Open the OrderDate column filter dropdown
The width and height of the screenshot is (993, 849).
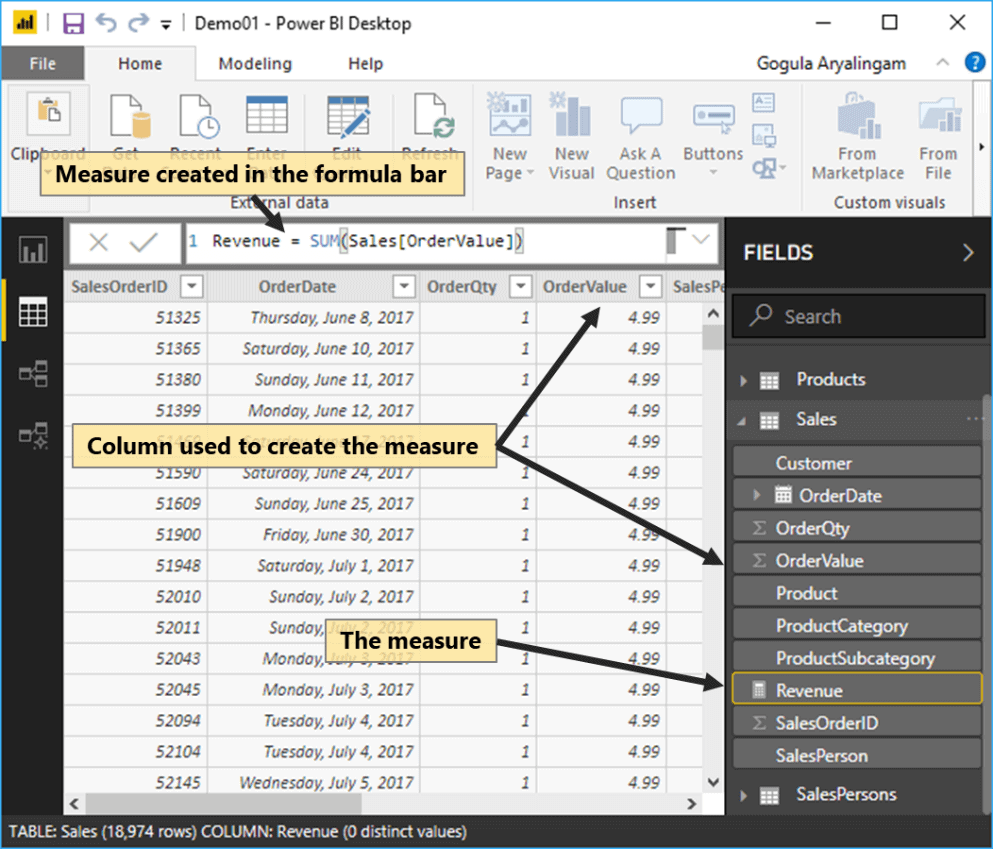coord(403,287)
